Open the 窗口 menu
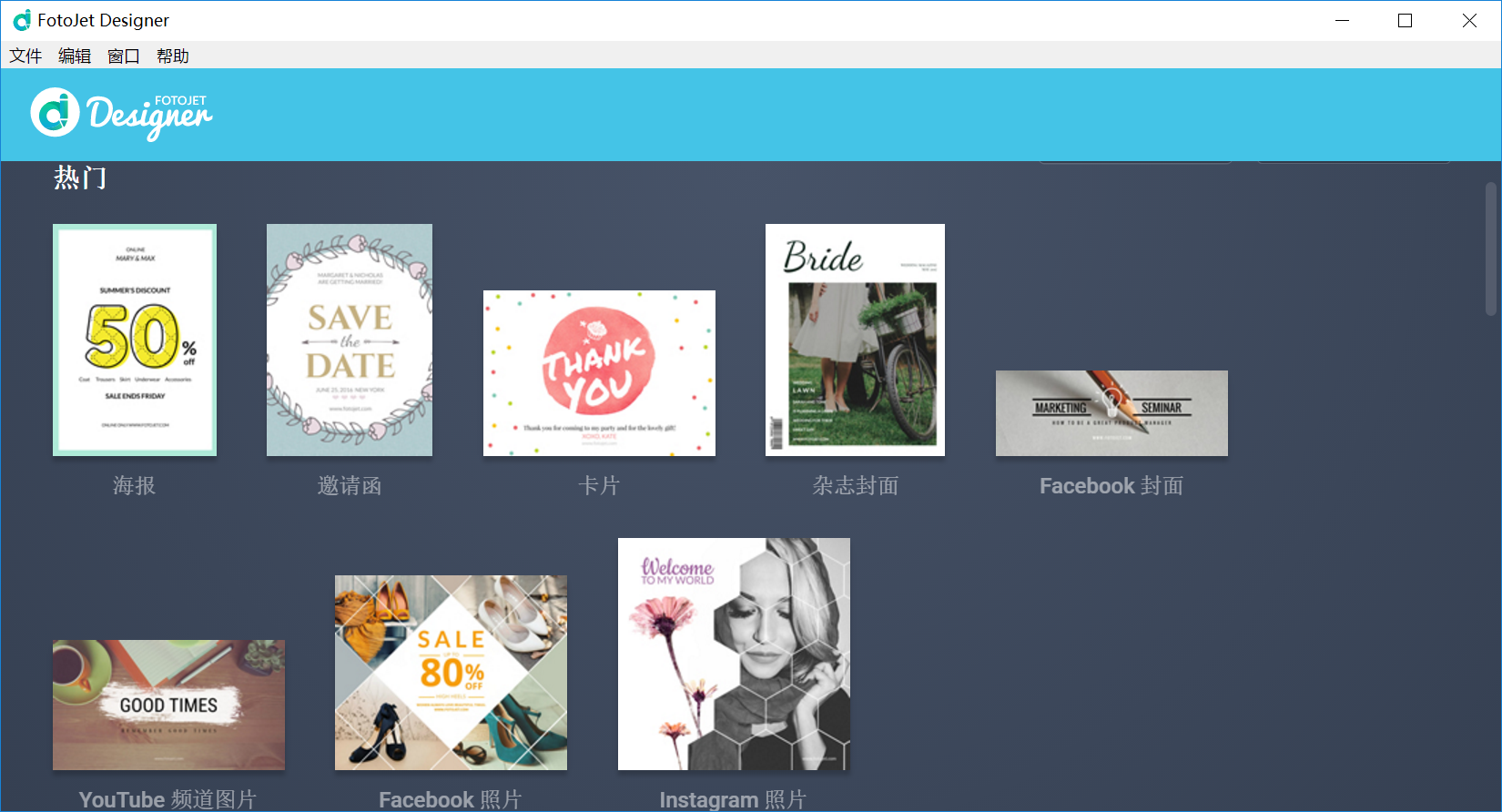The width and height of the screenshot is (1502, 812). (x=124, y=56)
